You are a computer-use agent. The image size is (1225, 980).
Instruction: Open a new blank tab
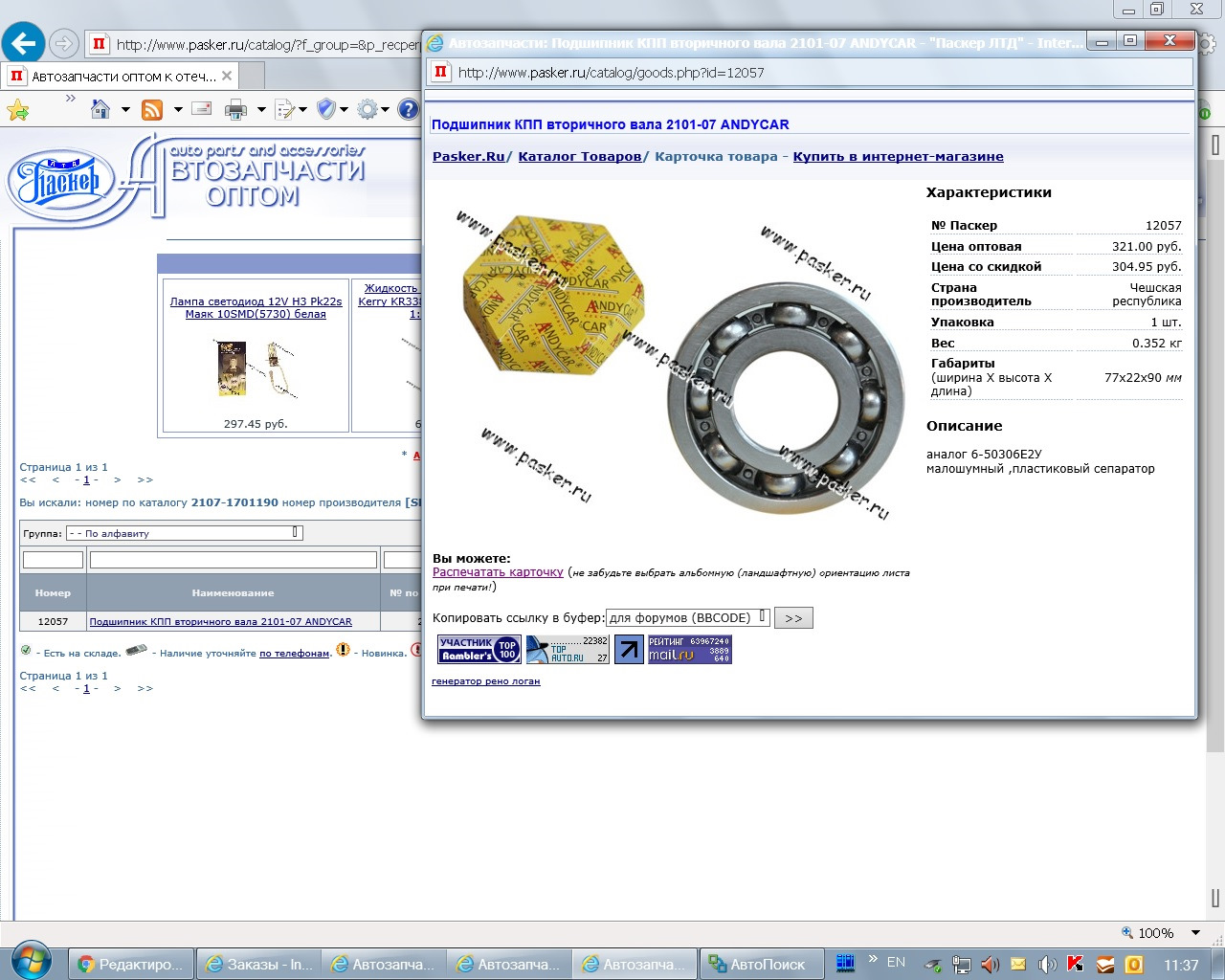(252, 76)
